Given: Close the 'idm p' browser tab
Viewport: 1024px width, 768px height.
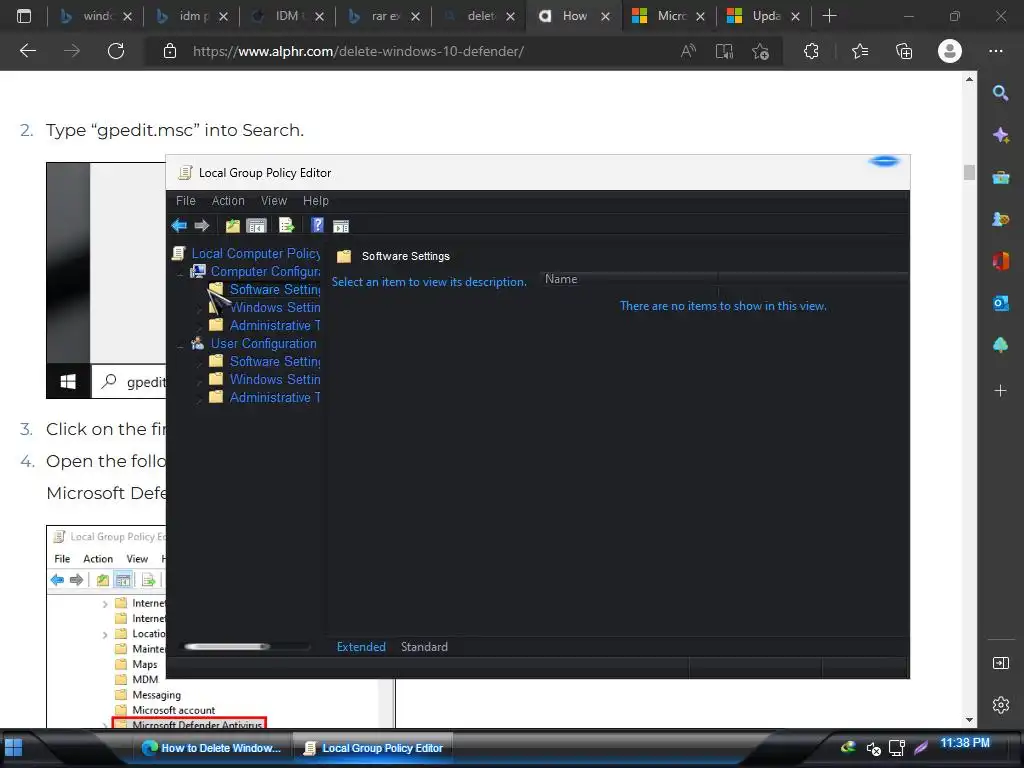Looking at the screenshot, I should [223, 17].
